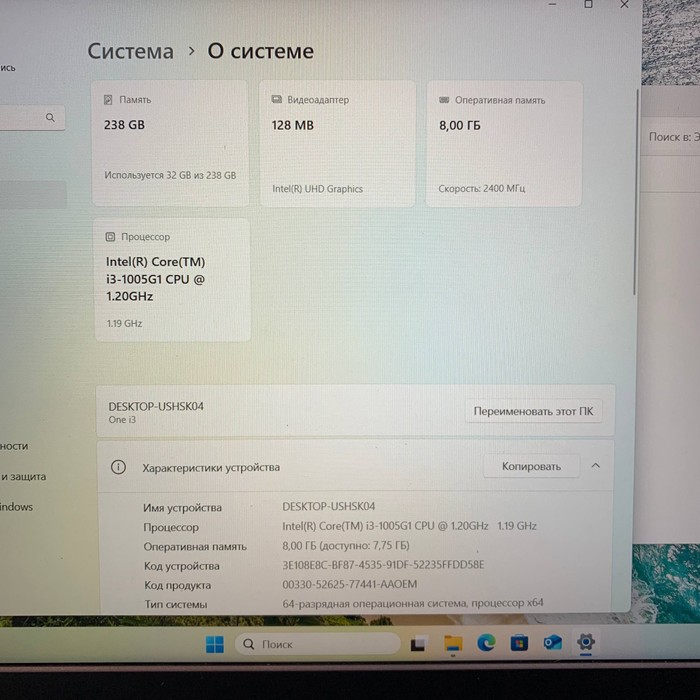This screenshot has height=700, width=700.
Task: Click 'Скорость: 2400 МГц' text
Action: 481,188
